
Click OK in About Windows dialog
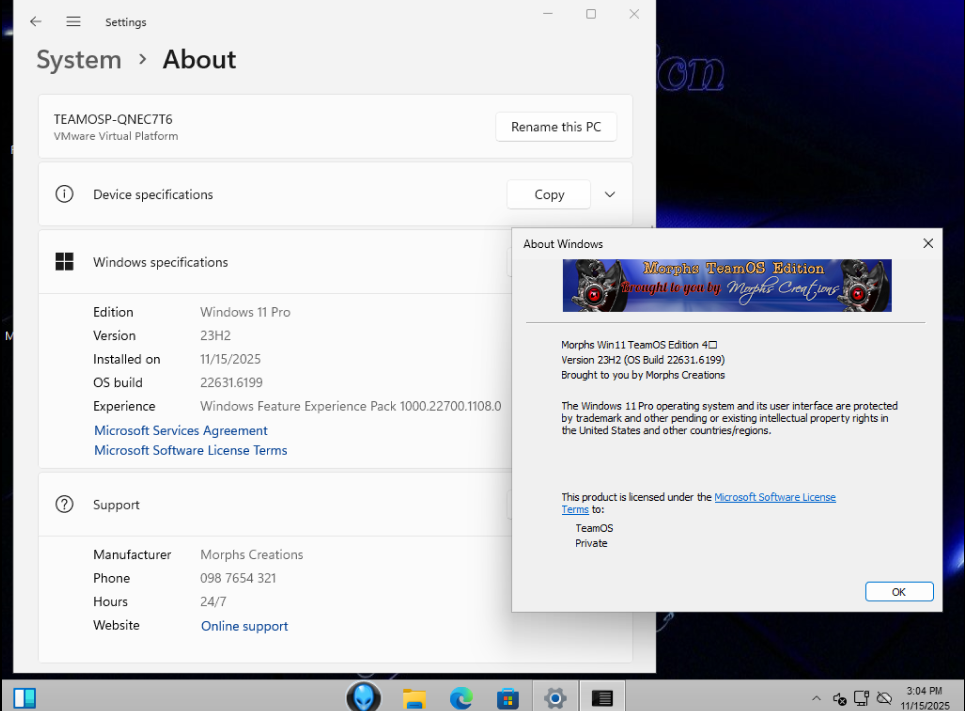(898, 592)
